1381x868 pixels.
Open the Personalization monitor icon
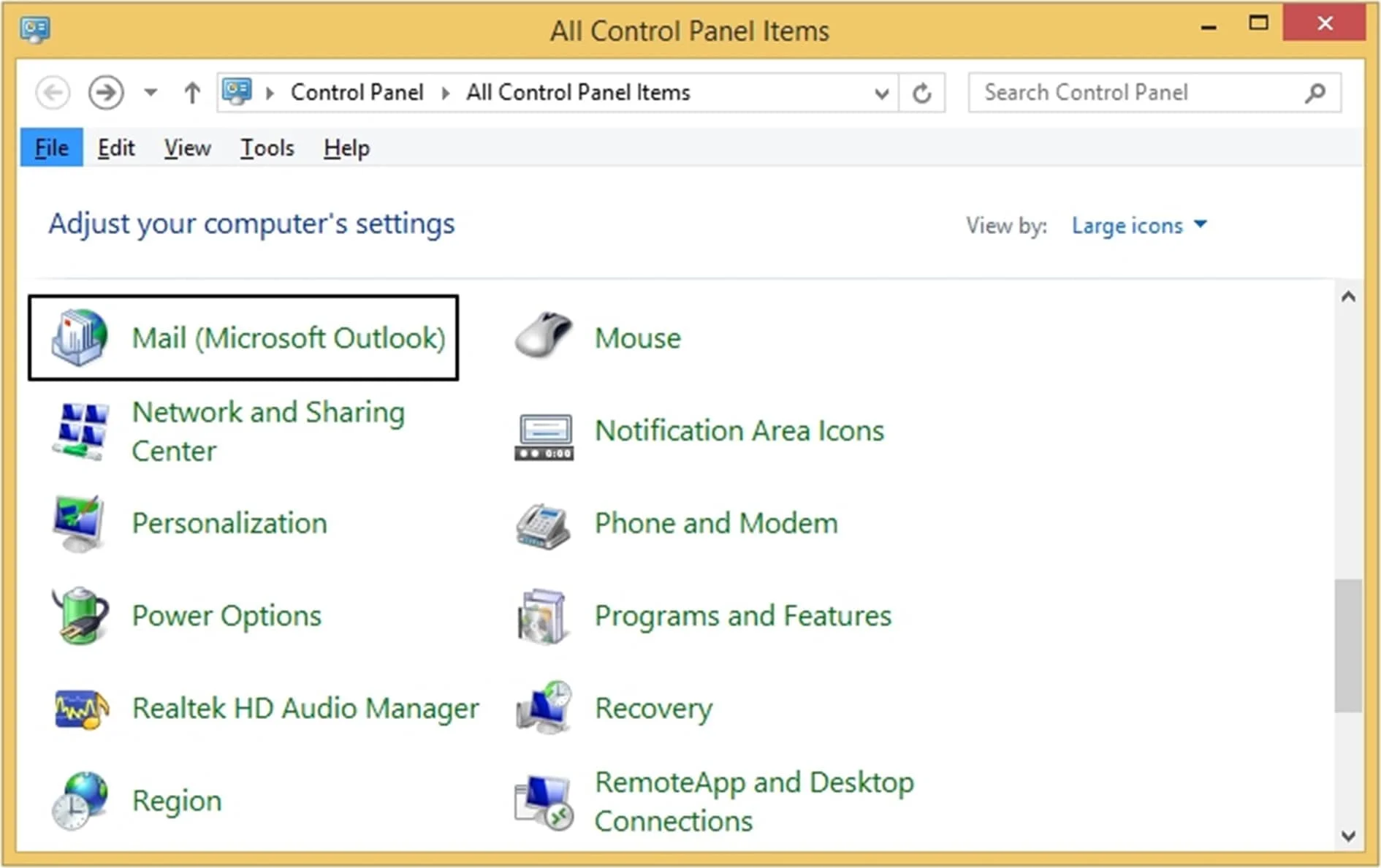[79, 524]
